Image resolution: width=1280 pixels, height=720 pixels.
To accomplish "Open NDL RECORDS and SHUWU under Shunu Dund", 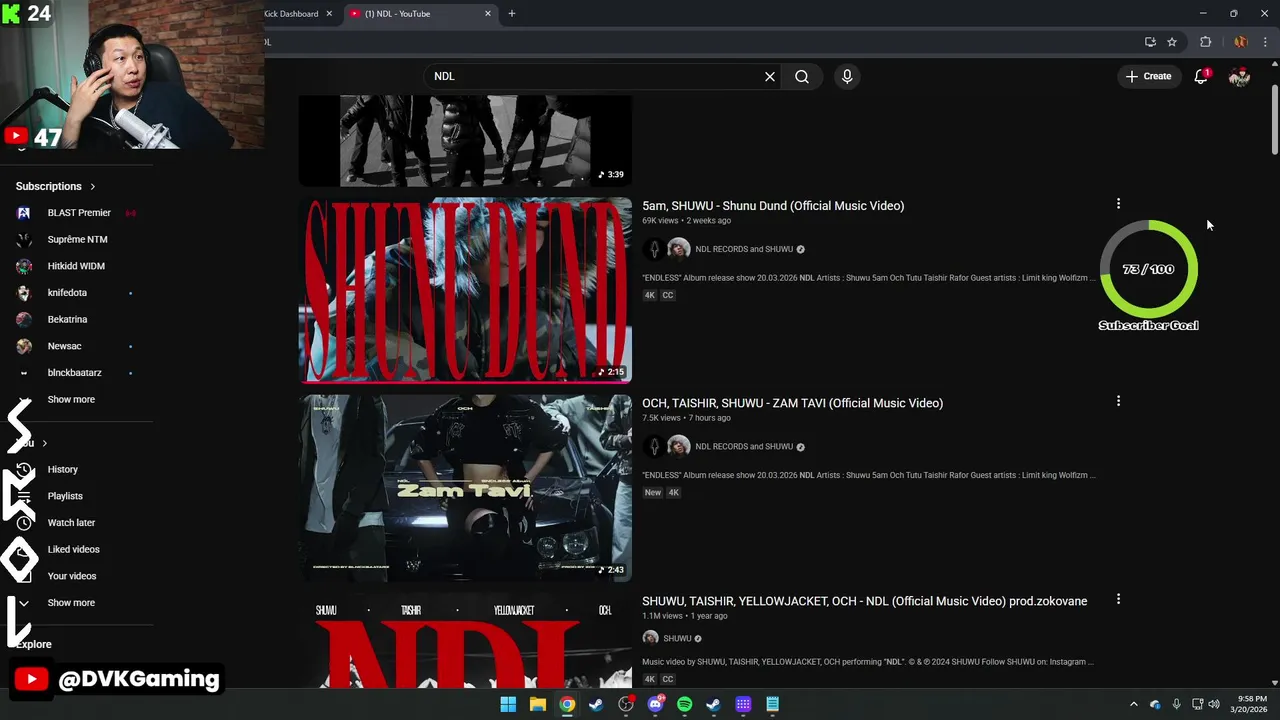I will (744, 249).
